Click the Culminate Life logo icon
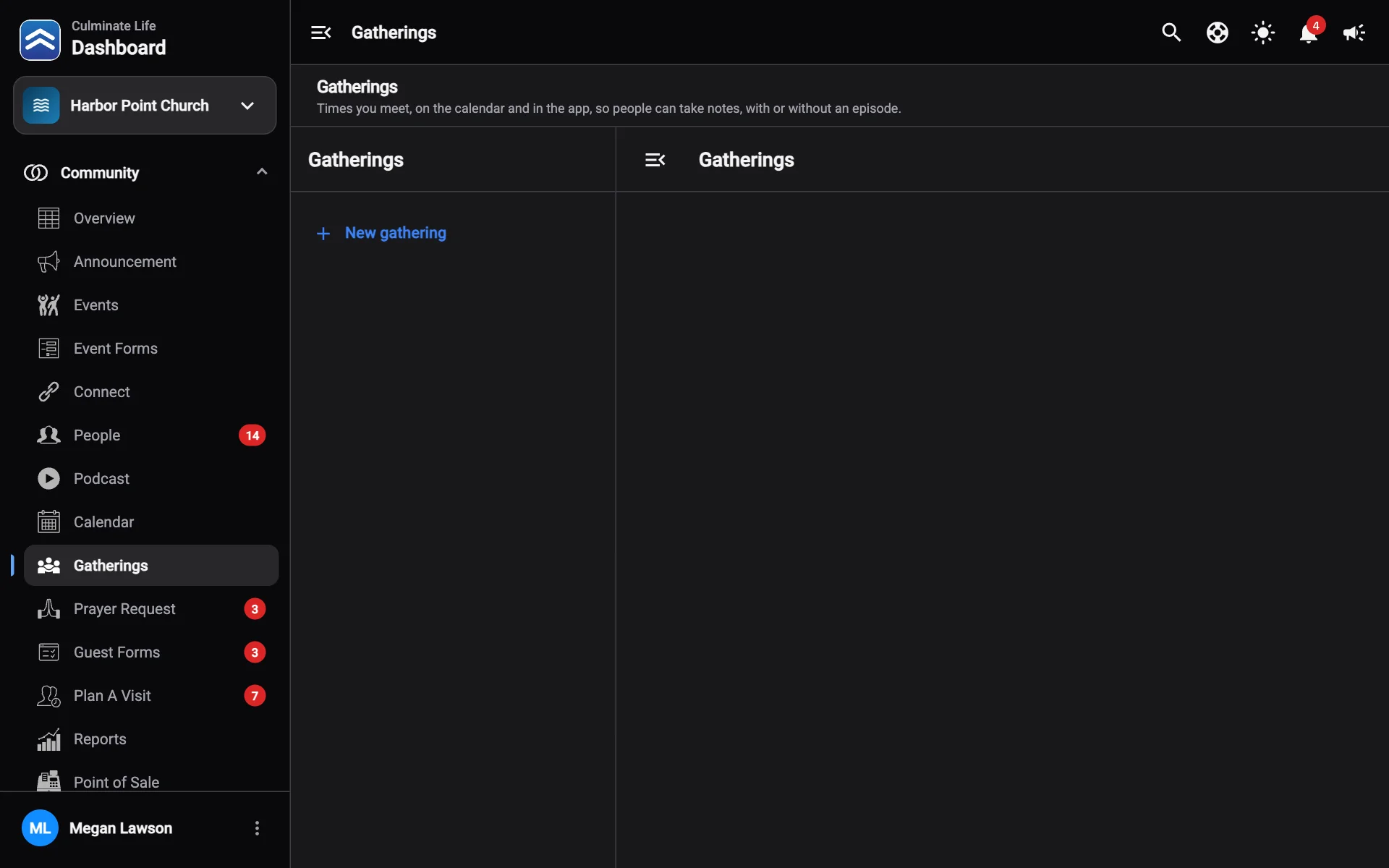Viewport: 1389px width, 868px height. tap(40, 40)
